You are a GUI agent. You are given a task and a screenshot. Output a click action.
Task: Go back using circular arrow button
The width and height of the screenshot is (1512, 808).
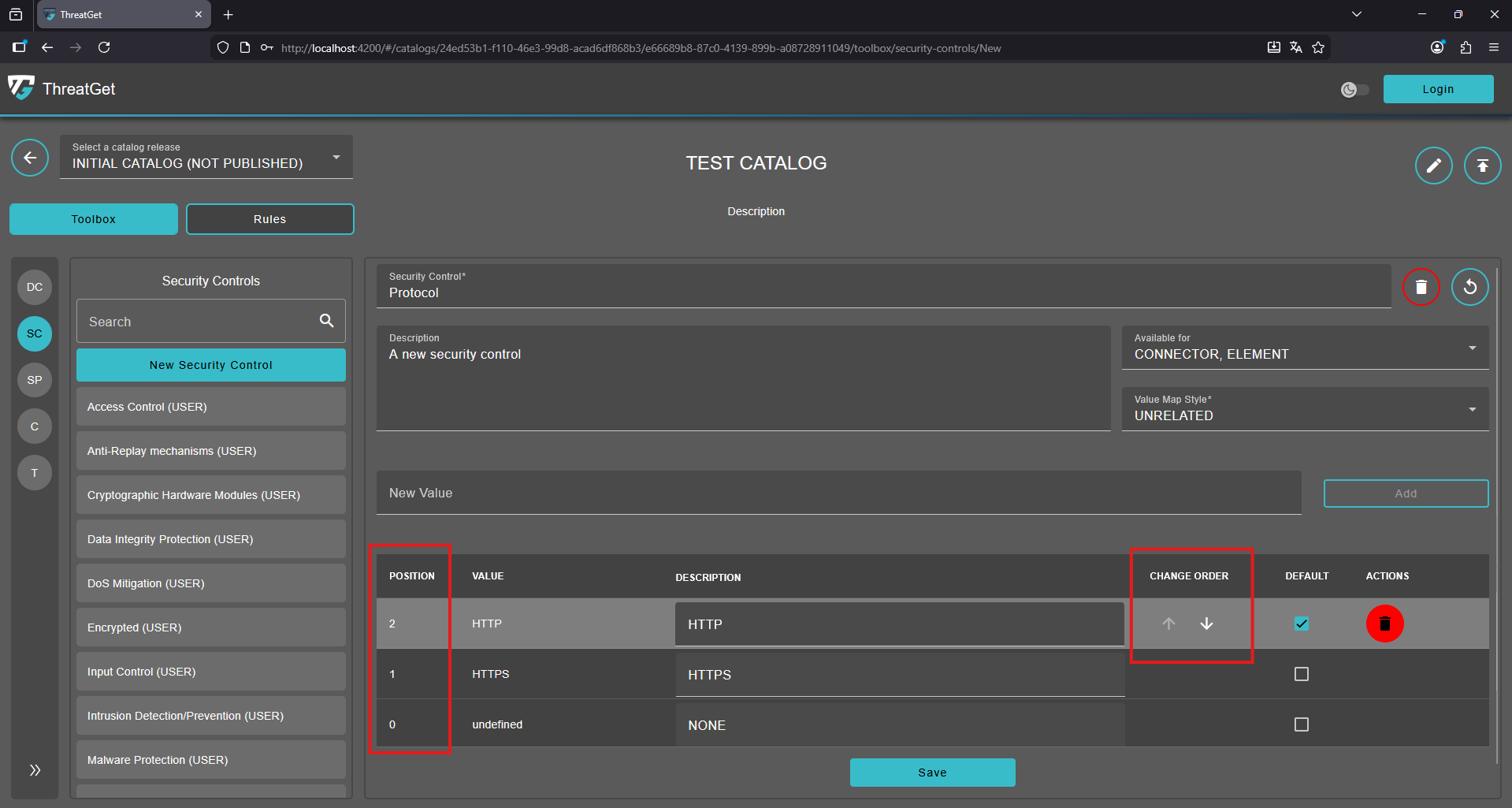[30, 158]
